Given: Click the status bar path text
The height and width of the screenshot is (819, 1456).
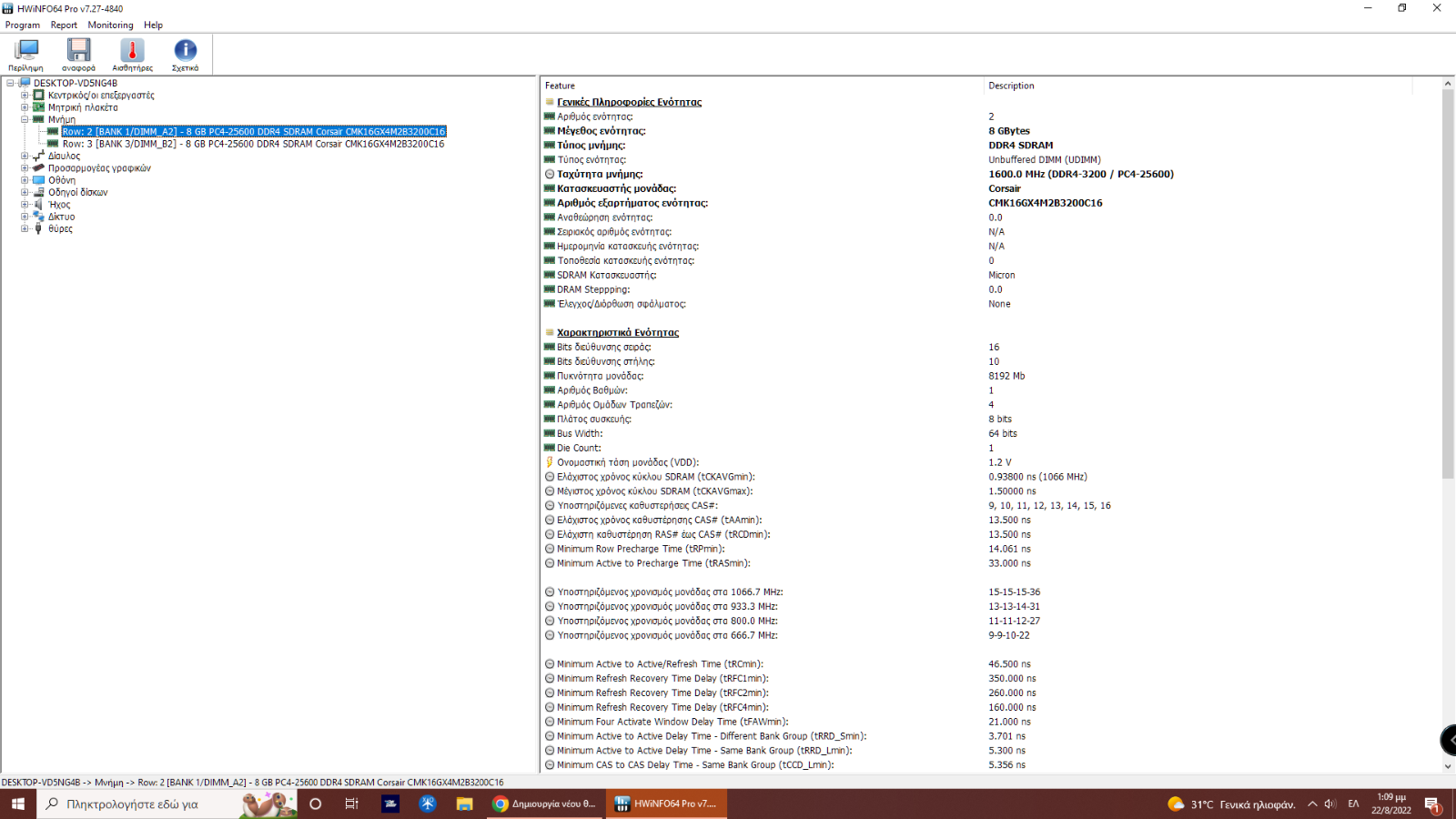Looking at the screenshot, I should pos(252,782).
